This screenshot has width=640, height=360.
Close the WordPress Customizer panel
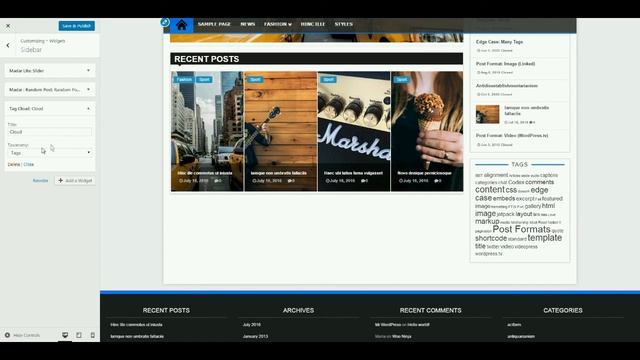pos(8,26)
